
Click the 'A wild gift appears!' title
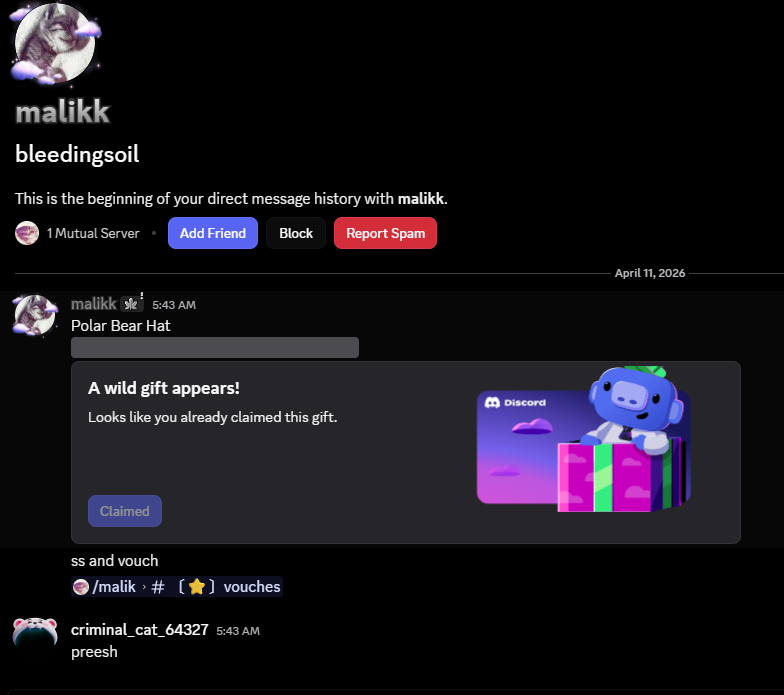point(164,388)
